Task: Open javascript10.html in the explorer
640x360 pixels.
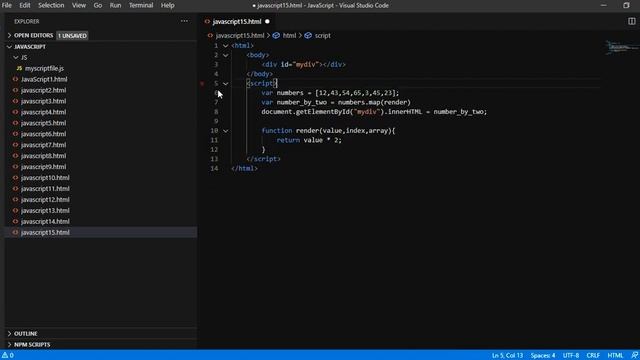Action: 45,178
